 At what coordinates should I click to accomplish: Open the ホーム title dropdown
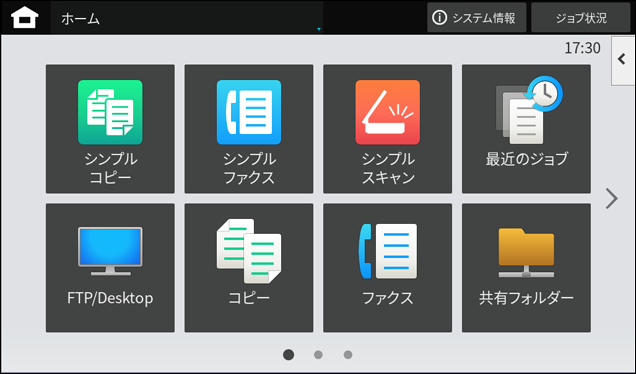187,17
